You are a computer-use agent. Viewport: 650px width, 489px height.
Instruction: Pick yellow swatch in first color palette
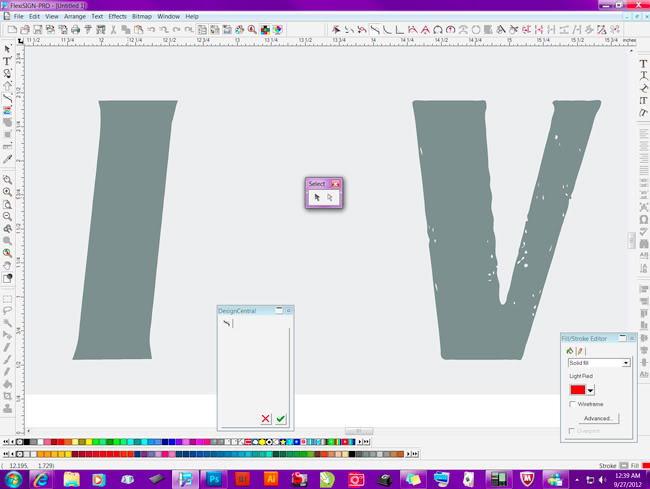89,442
